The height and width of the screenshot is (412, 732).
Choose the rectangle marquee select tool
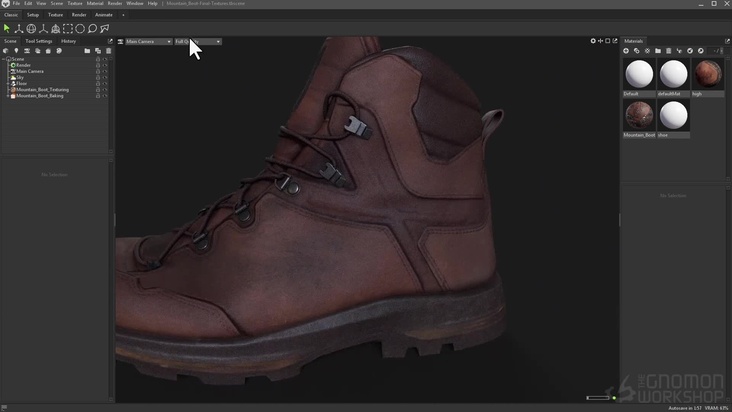pos(68,28)
